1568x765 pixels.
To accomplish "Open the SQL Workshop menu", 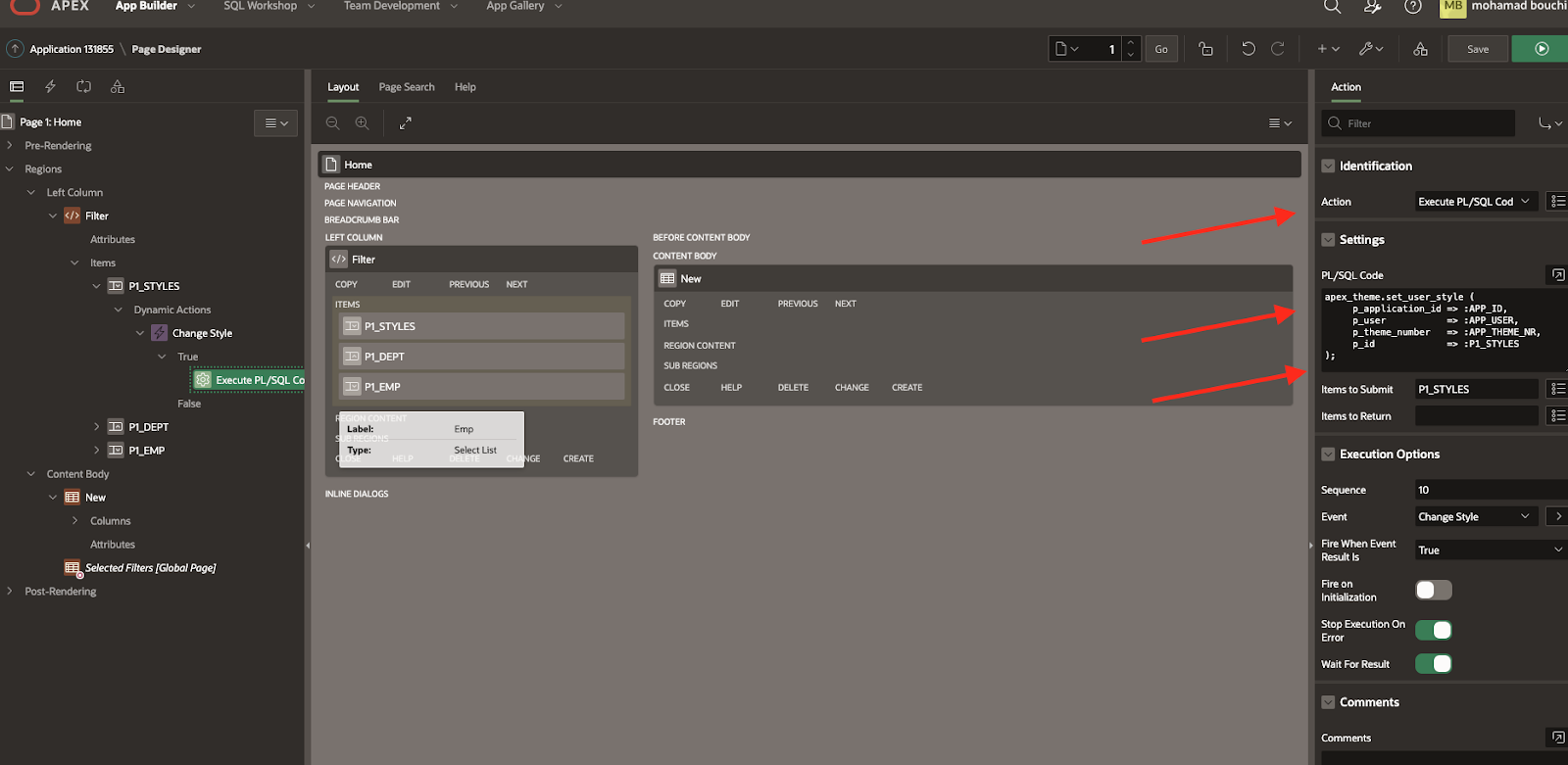I will click(269, 6).
